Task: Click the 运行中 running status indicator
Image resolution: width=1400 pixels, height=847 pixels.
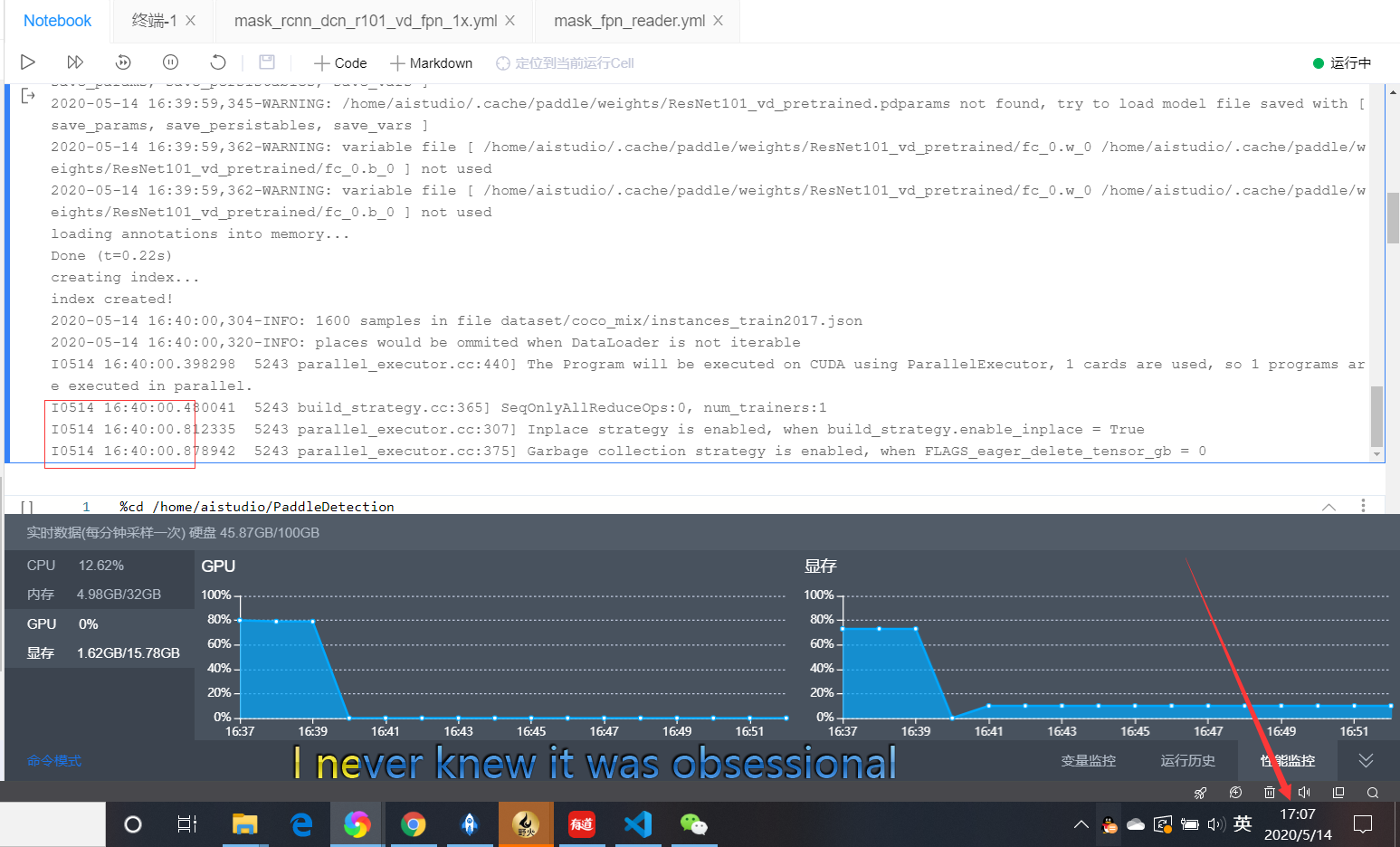Action: [x=1342, y=63]
